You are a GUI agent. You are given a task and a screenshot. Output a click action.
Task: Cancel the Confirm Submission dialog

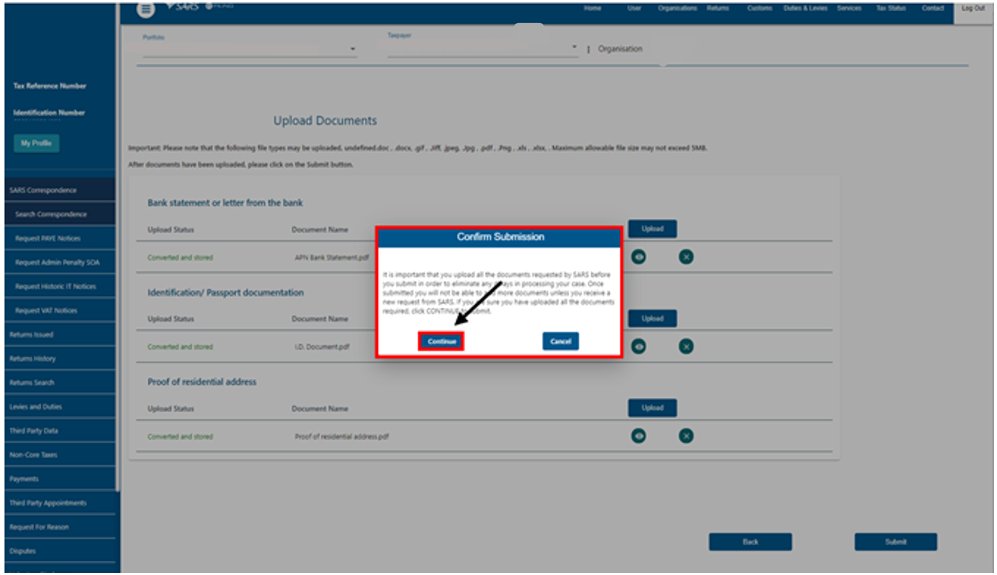click(x=561, y=341)
